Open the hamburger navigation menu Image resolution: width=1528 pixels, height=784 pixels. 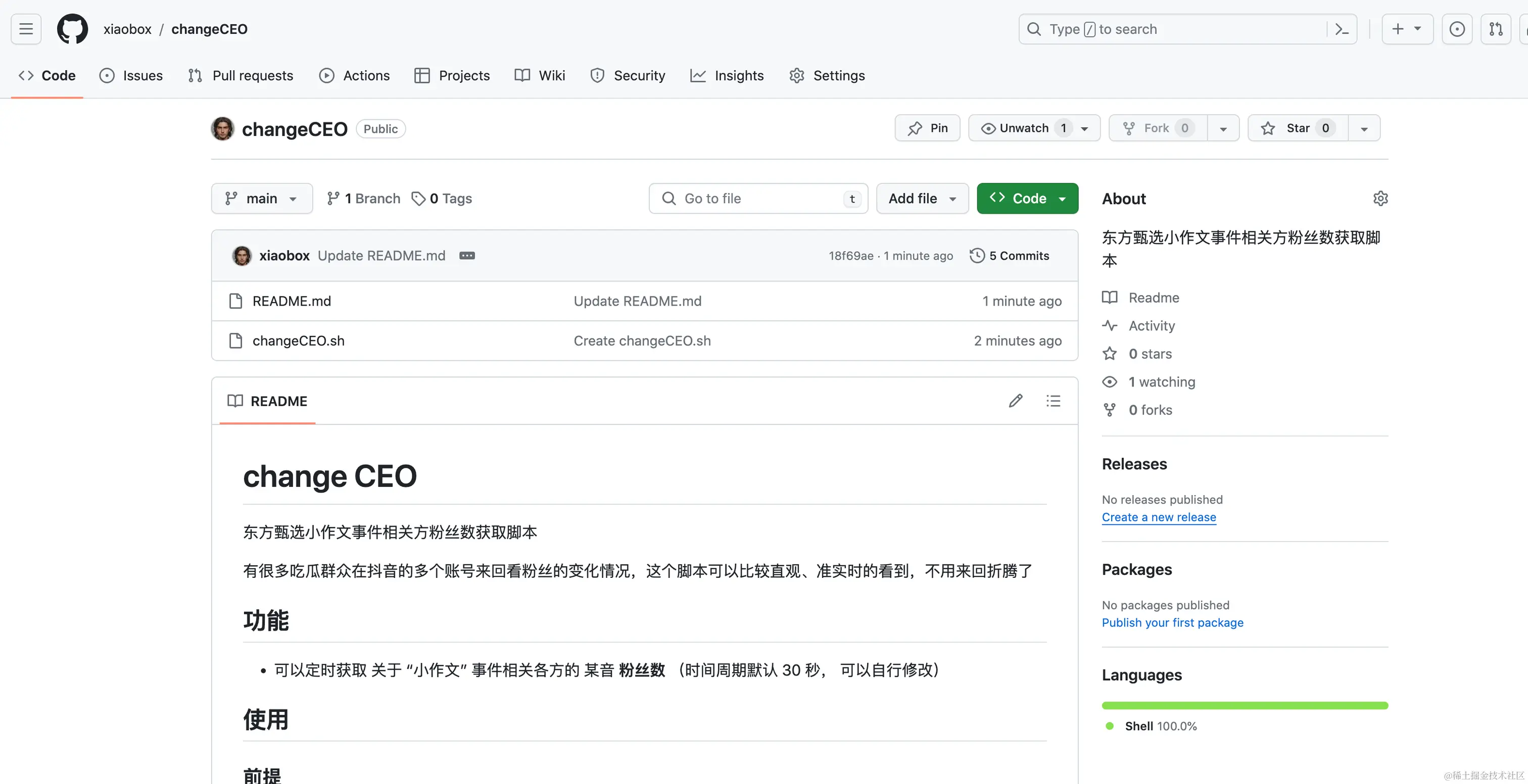click(x=26, y=29)
